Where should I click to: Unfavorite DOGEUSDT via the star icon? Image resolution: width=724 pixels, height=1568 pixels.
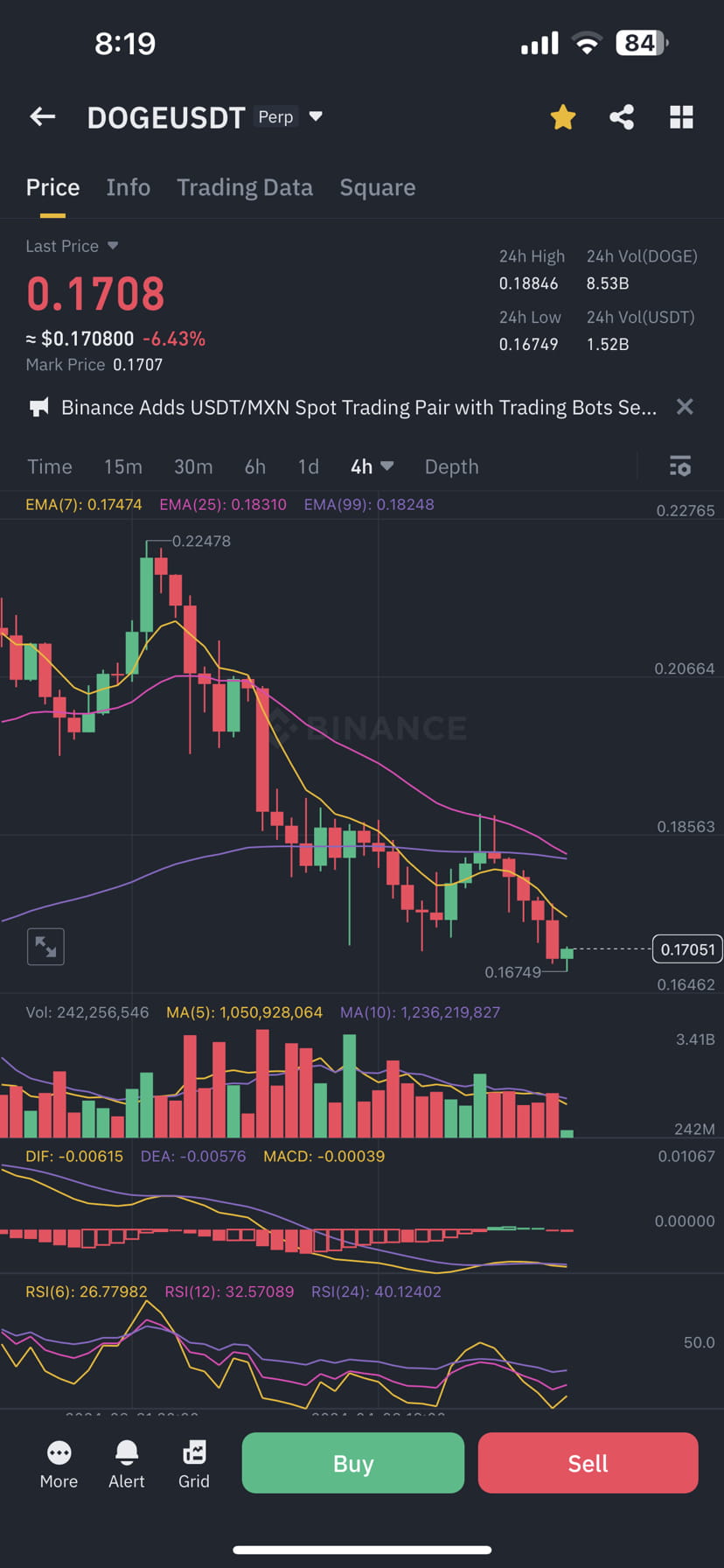coord(562,116)
